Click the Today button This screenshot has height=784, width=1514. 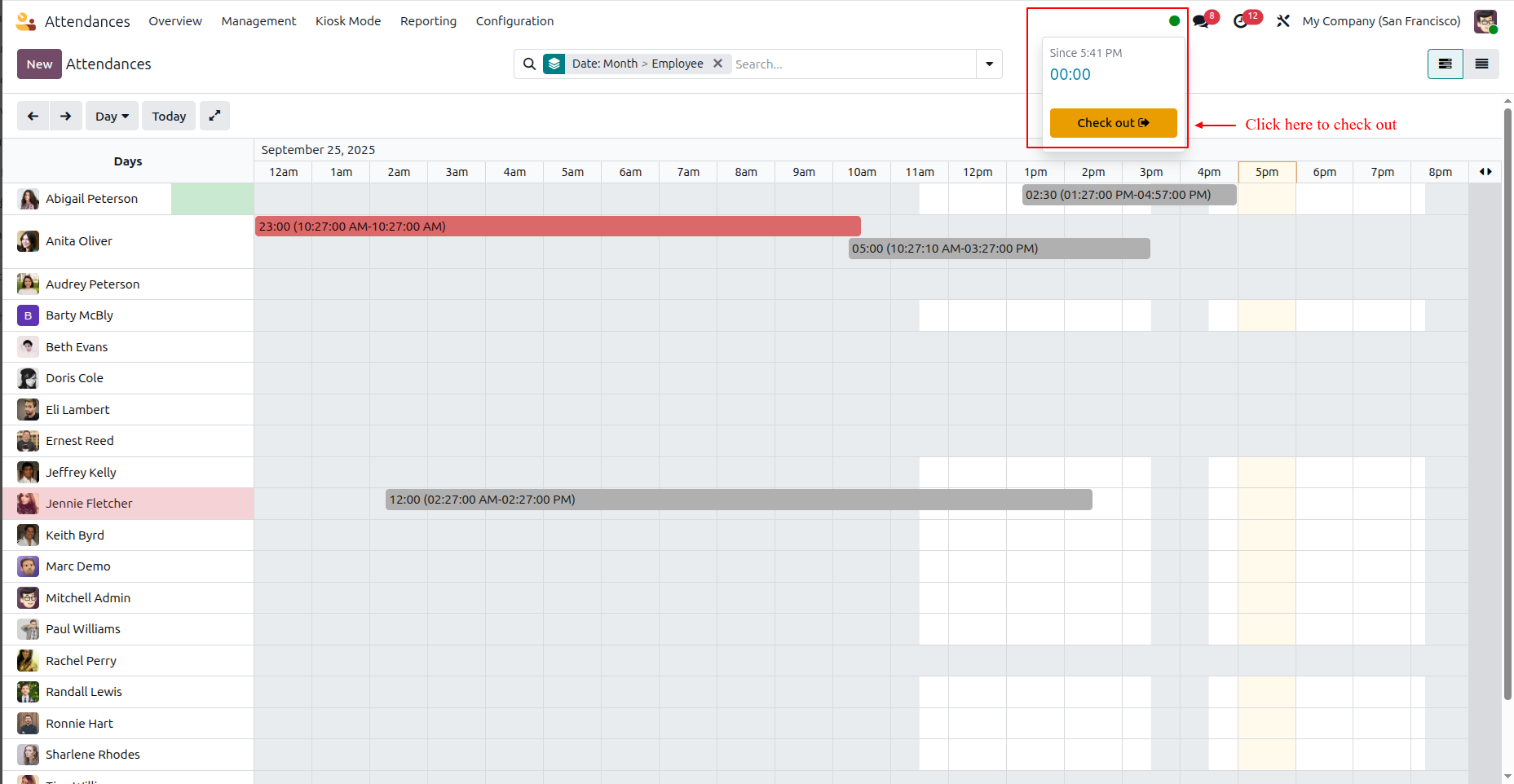tap(169, 116)
